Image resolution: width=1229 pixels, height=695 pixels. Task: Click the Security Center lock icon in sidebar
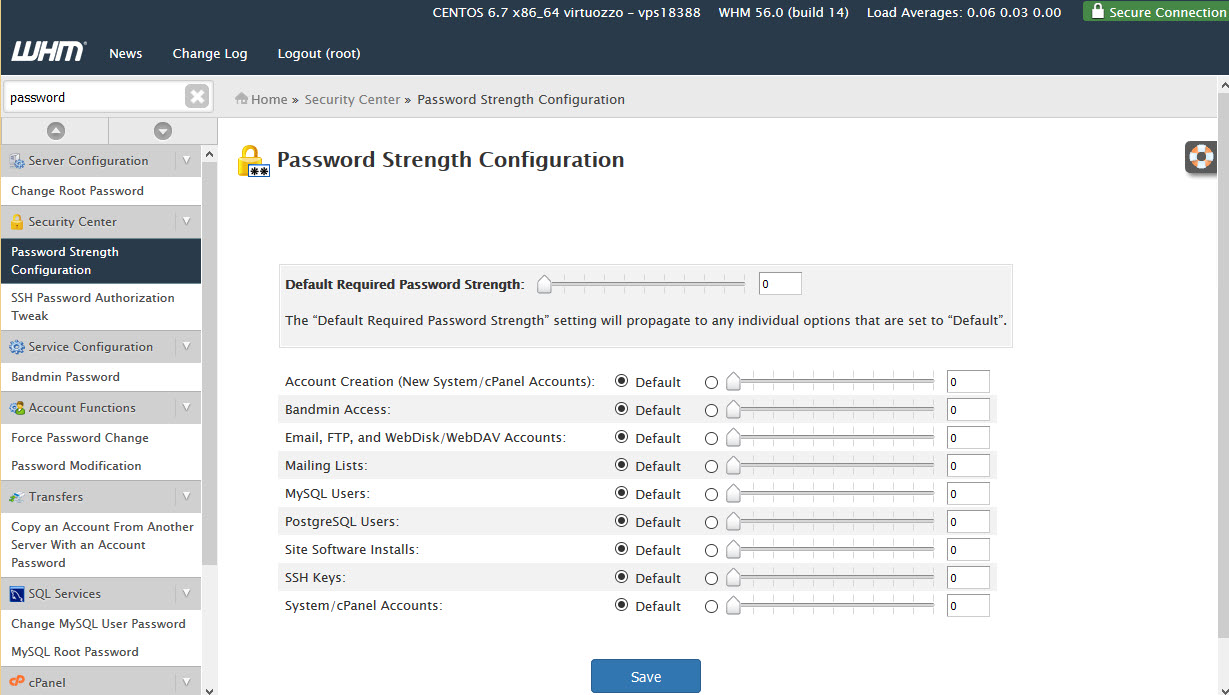click(17, 222)
